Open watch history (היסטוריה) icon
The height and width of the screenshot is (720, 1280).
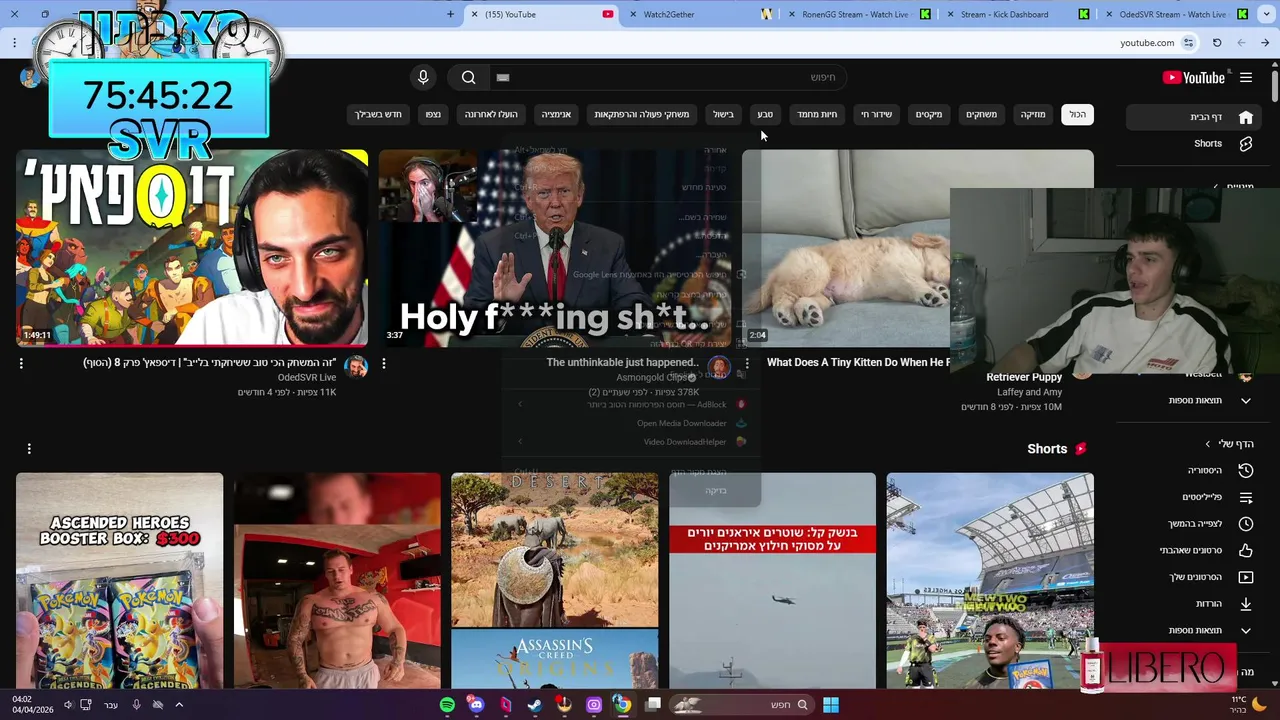point(1246,470)
